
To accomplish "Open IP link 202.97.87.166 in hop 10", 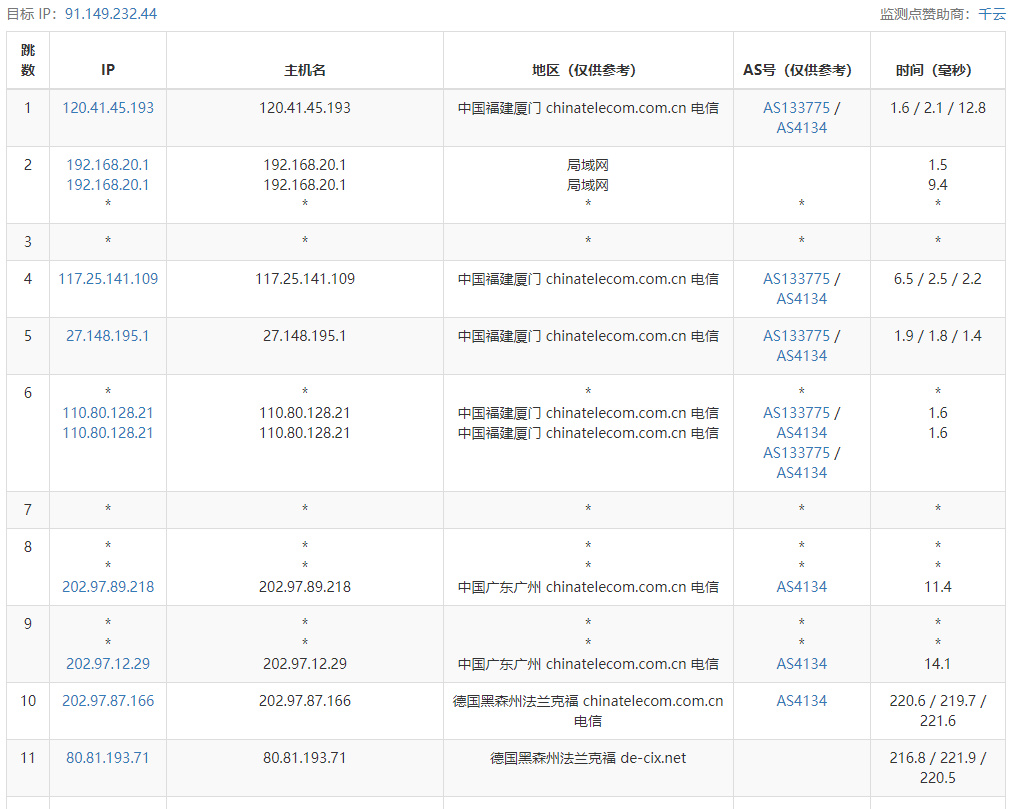I will (x=108, y=701).
